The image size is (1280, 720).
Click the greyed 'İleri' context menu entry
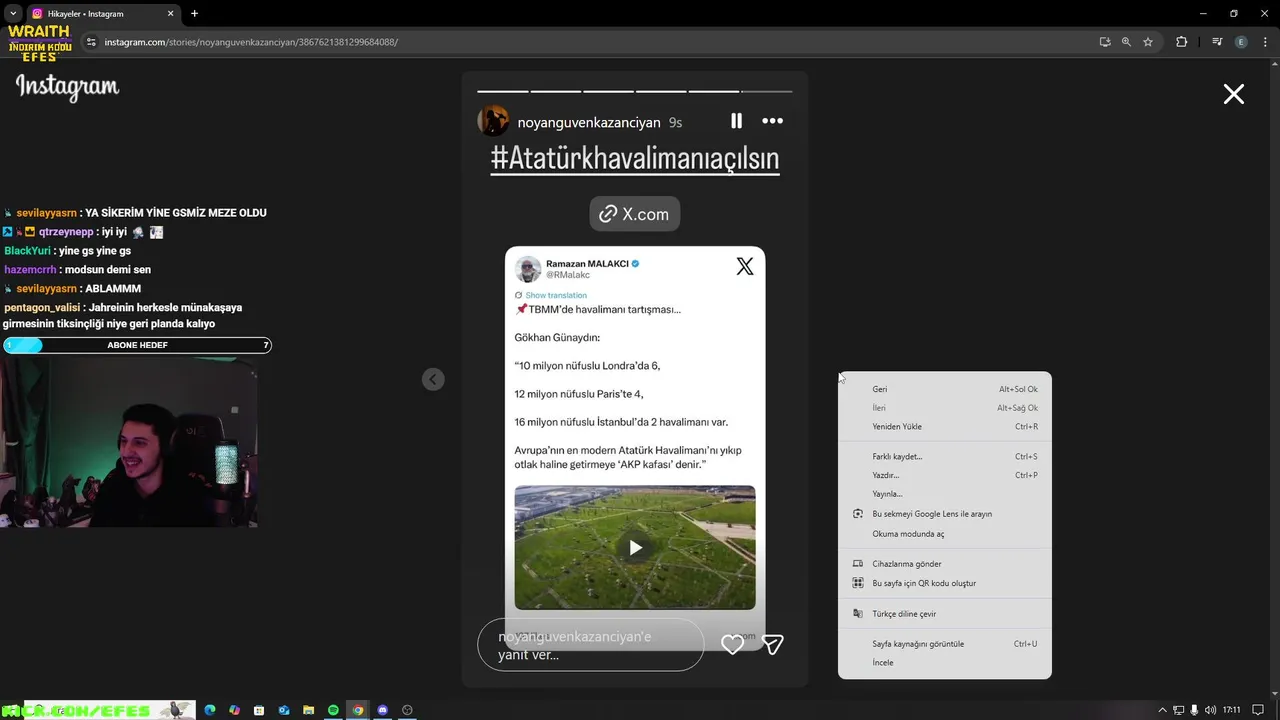945,408
